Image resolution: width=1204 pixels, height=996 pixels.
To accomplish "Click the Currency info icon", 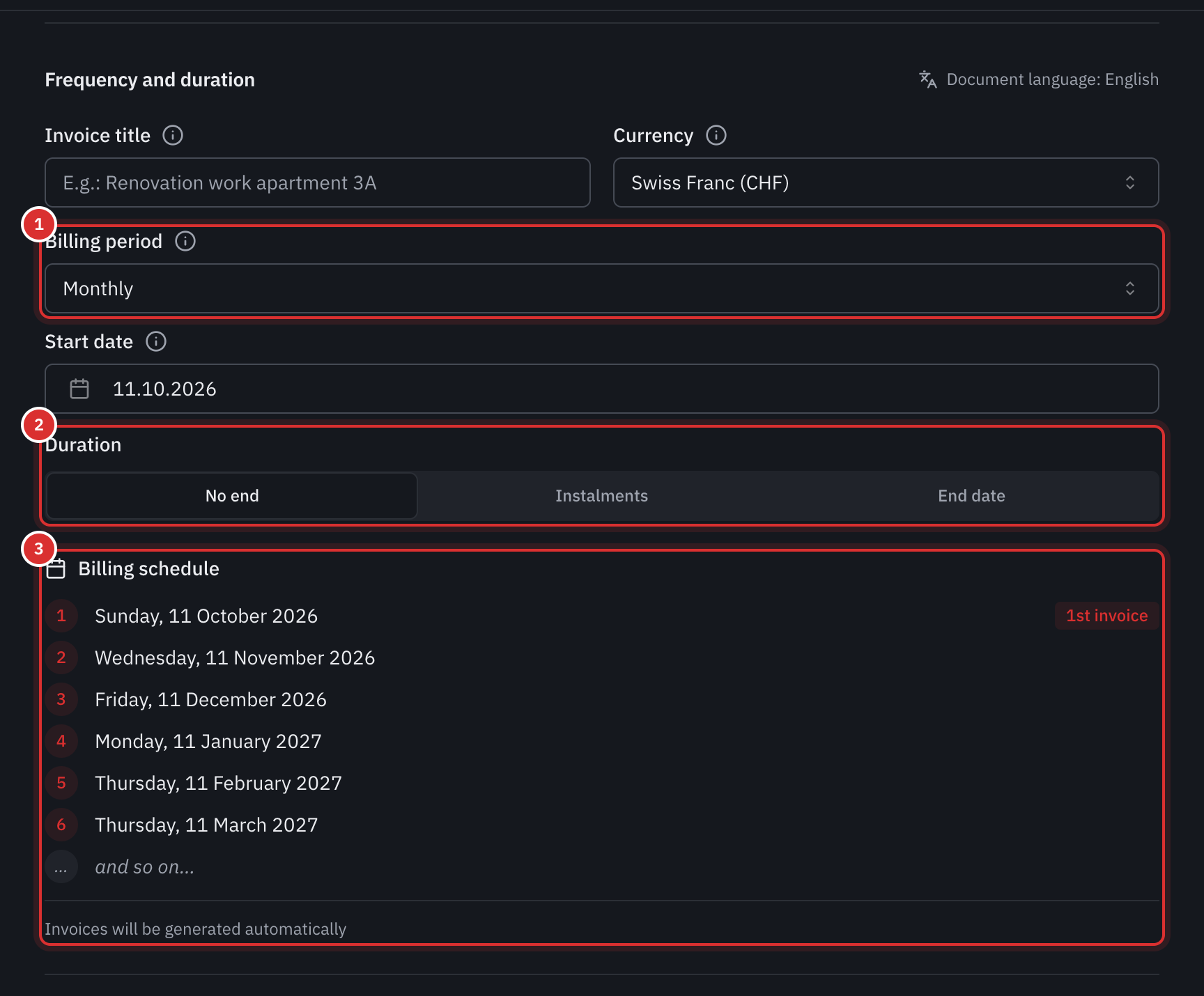I will (x=716, y=135).
